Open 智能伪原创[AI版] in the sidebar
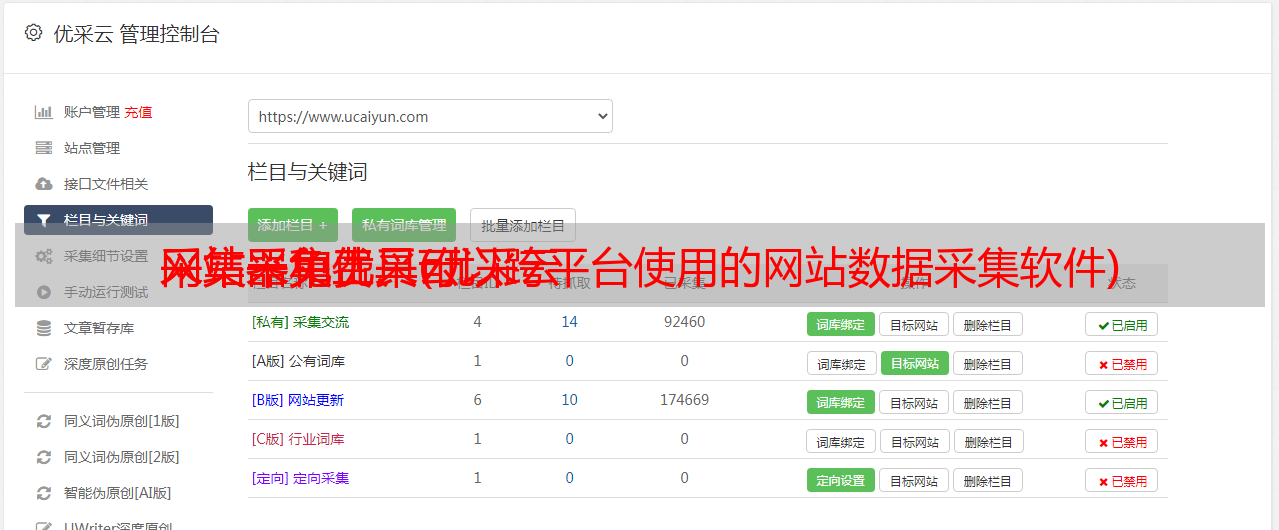The height and width of the screenshot is (530, 1279). coord(118,493)
